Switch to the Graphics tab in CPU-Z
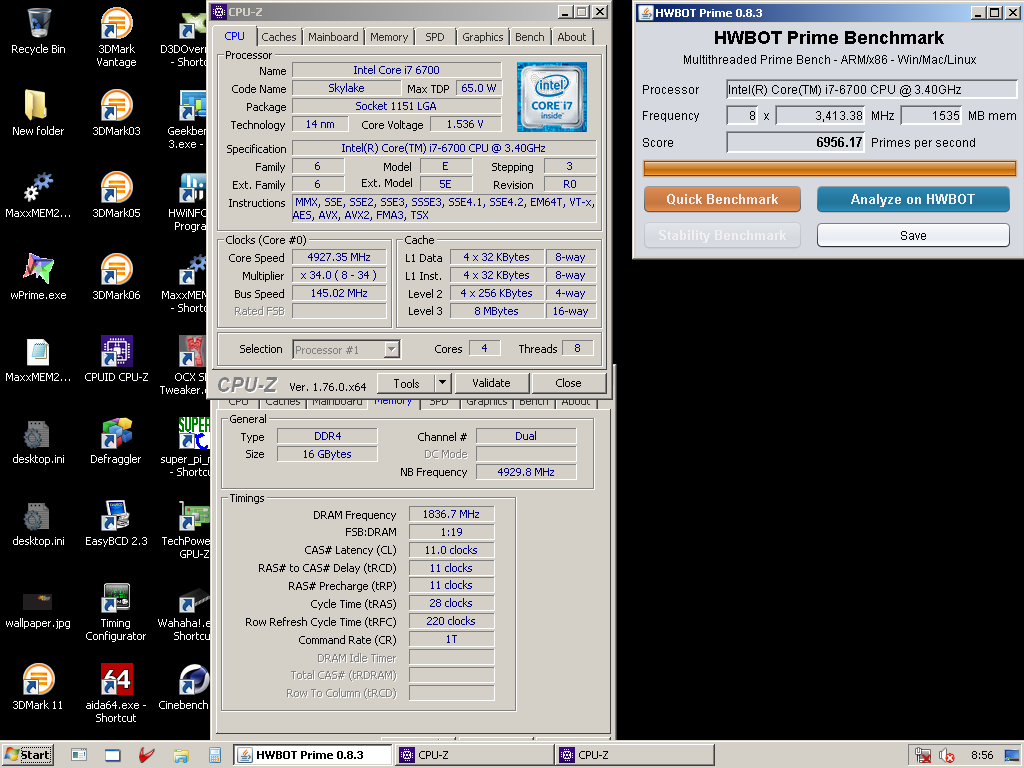 point(483,37)
